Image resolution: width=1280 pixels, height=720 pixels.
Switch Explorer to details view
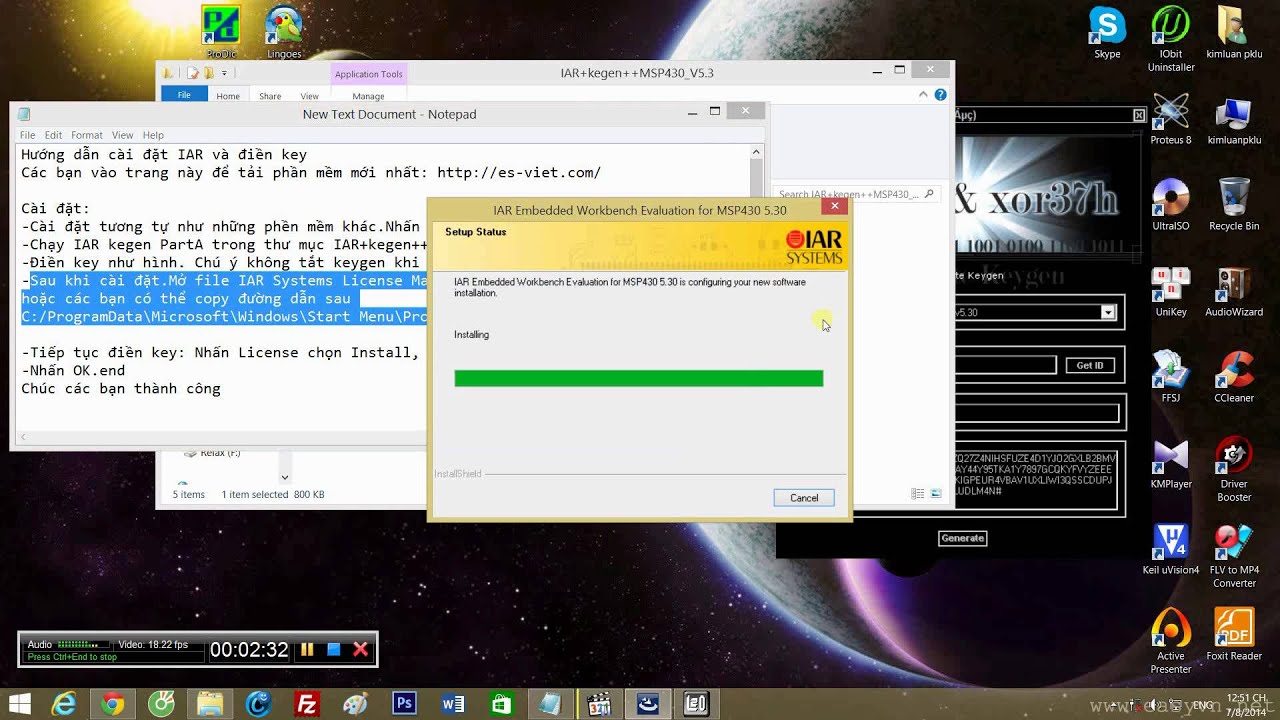pos(918,494)
